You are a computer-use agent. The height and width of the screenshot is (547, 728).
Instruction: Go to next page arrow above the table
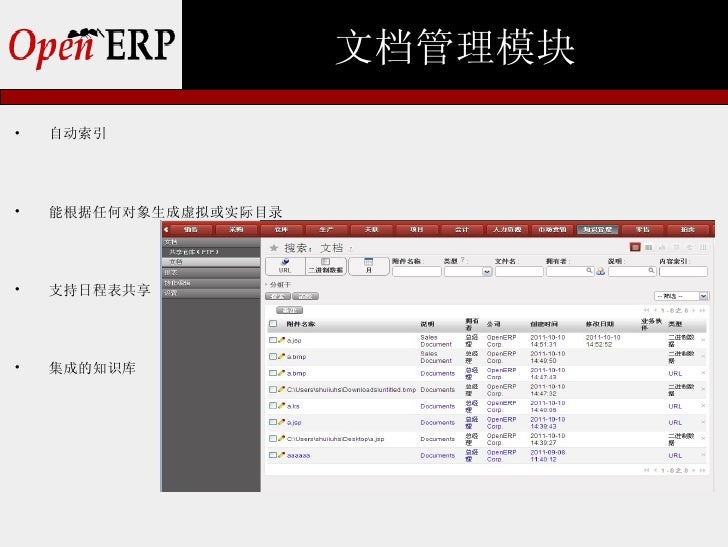click(694, 310)
